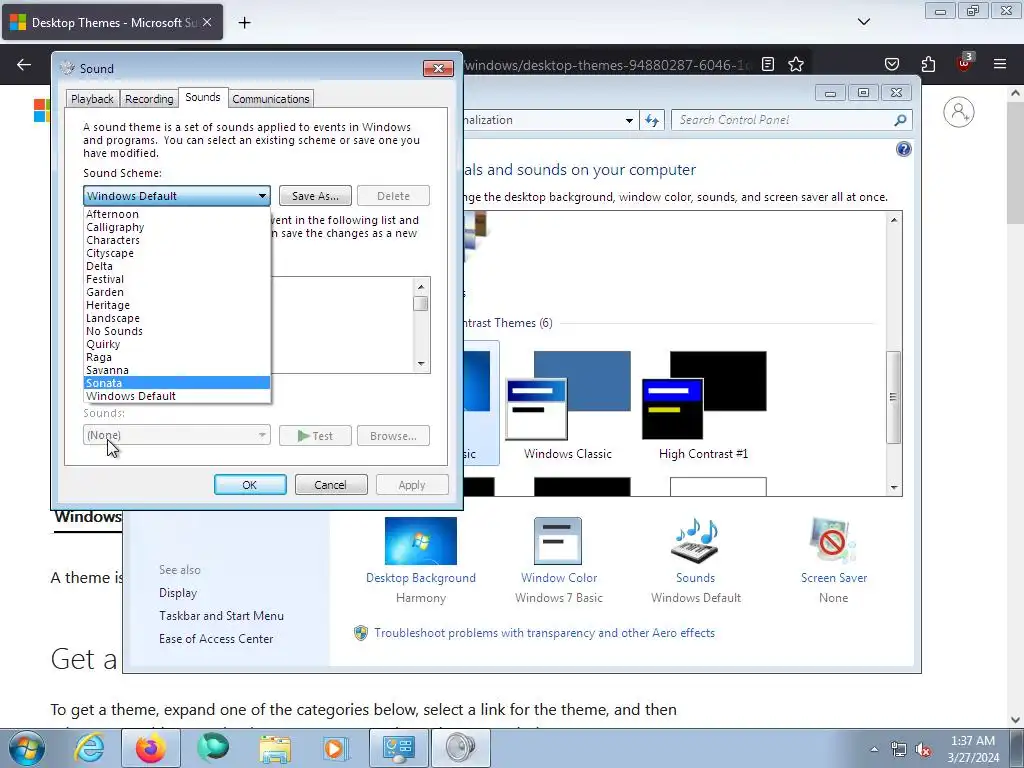Image resolution: width=1024 pixels, height=768 pixels.
Task: Pick the Garden sound scheme
Action: tap(177, 292)
